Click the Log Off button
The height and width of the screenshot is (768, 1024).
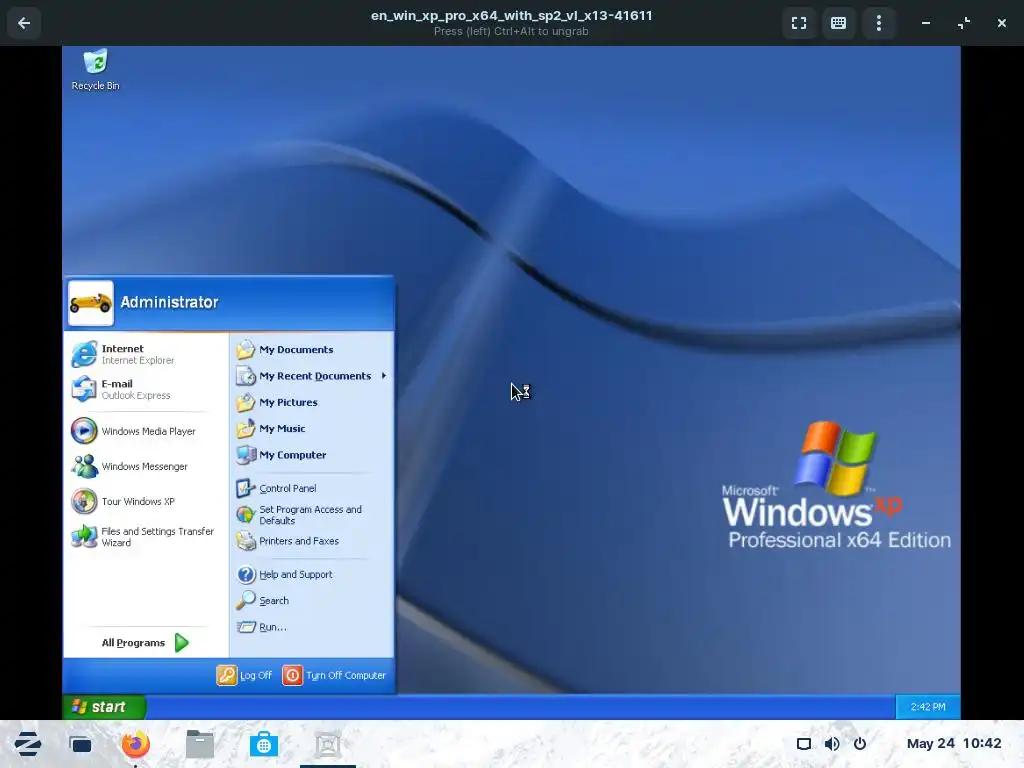[x=244, y=675]
